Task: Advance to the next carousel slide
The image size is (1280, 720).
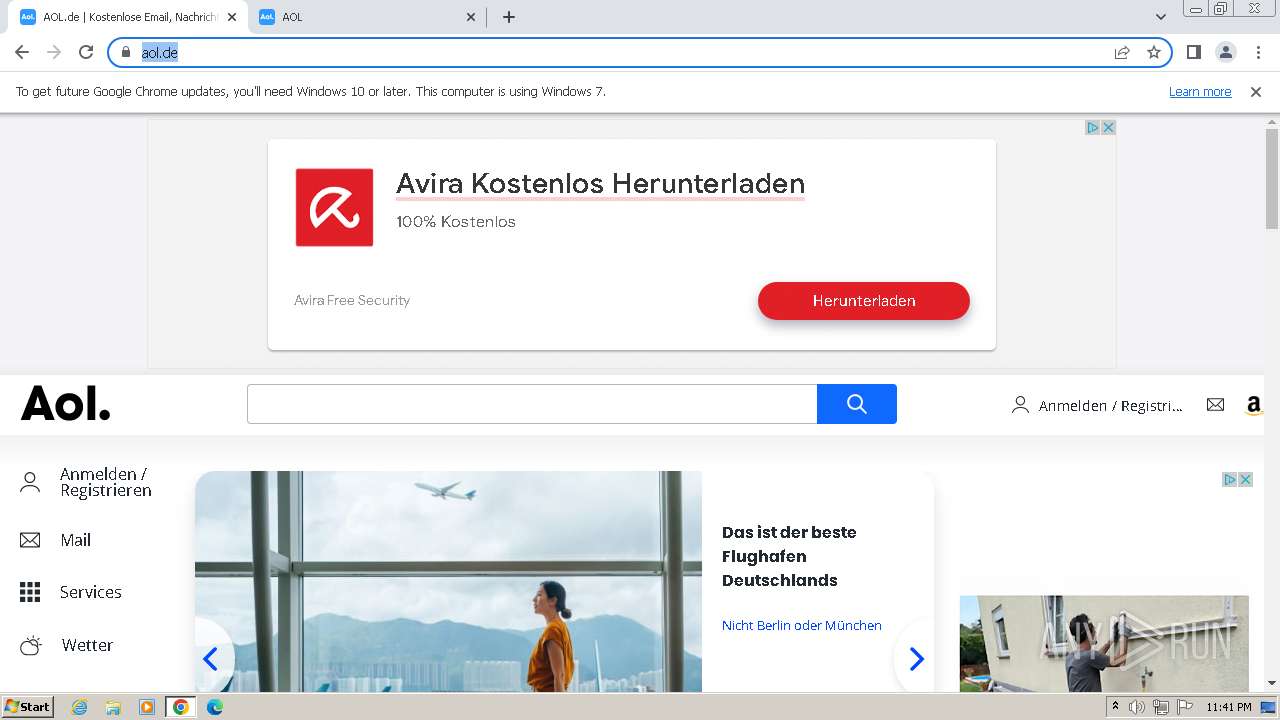Action: coord(917,658)
